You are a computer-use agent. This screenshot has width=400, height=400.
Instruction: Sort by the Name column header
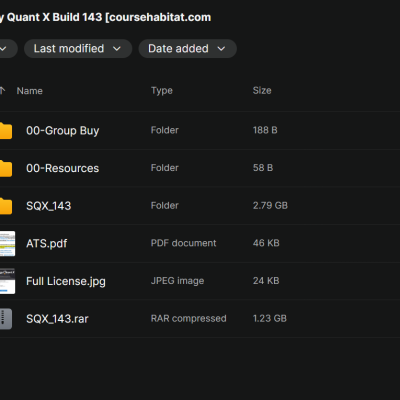pos(30,91)
